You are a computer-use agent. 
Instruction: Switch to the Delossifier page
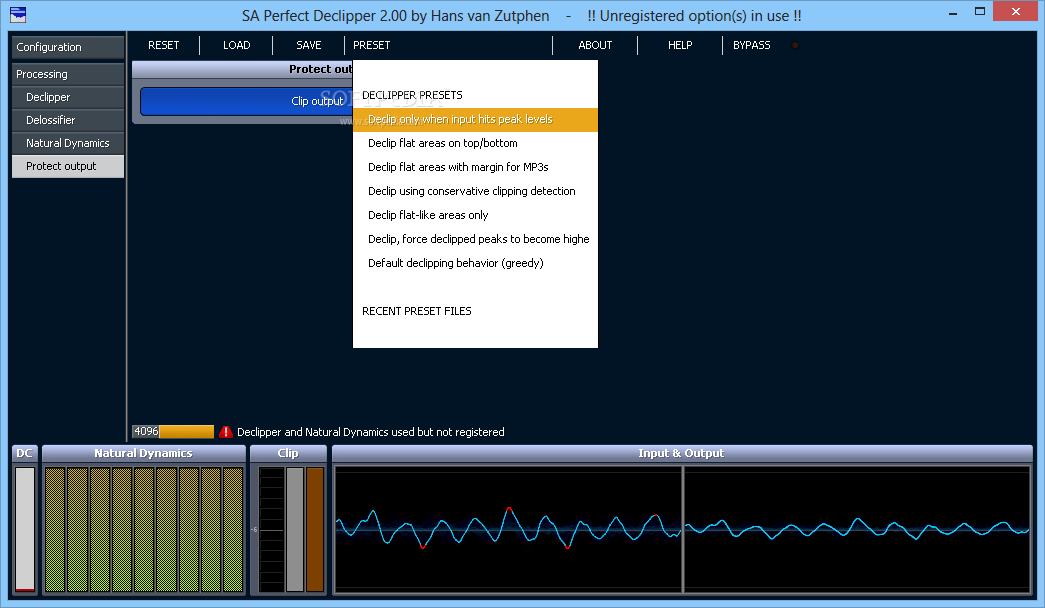(x=68, y=120)
